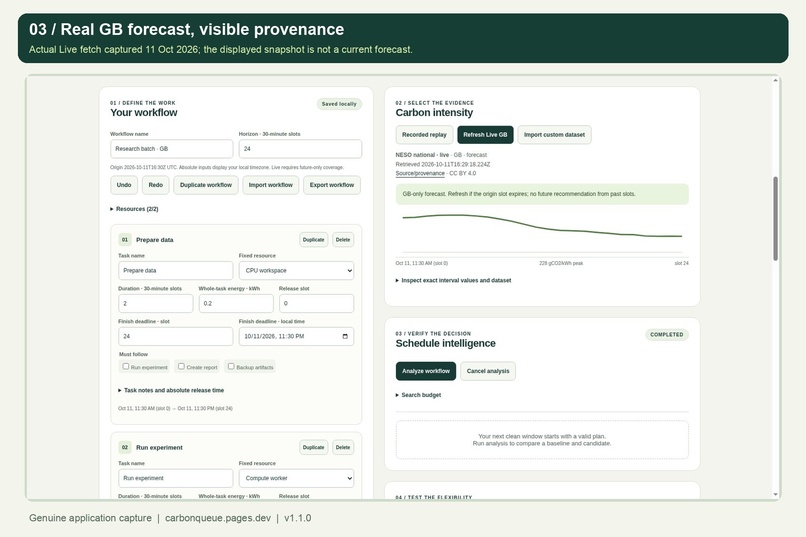Image resolution: width=806 pixels, height=537 pixels.
Task: Click the Run experiment task name field
Action: (x=176, y=478)
